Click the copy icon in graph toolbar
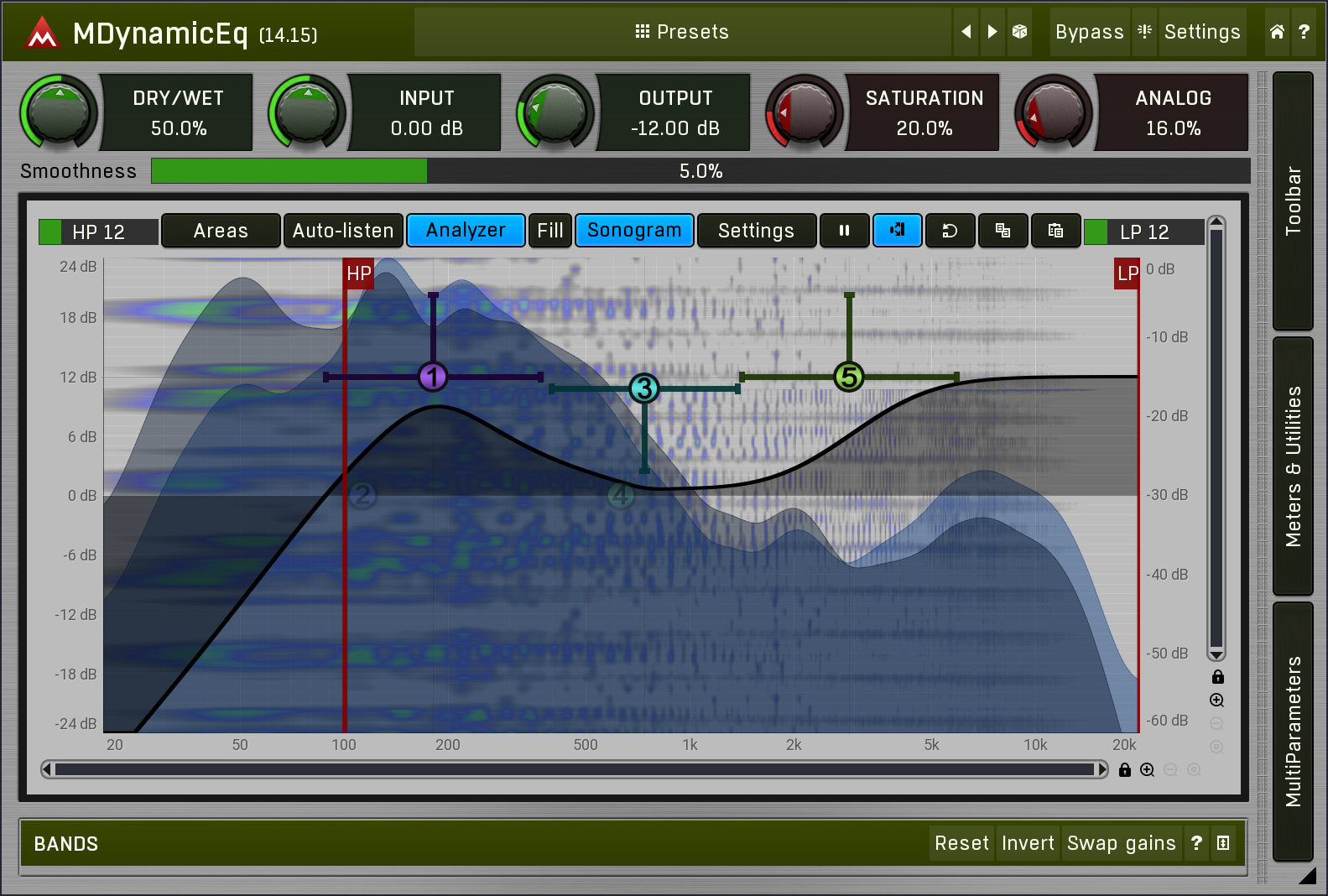The image size is (1328, 896). 1003,231
